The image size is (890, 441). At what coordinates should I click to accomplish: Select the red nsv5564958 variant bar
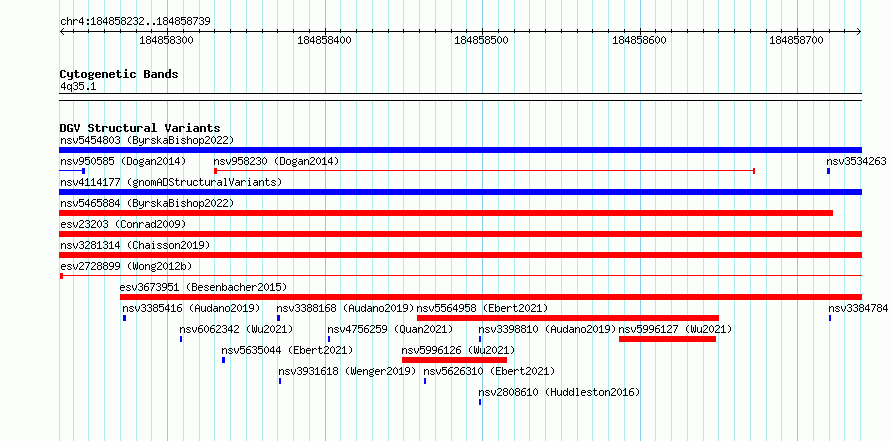[x=568, y=318]
